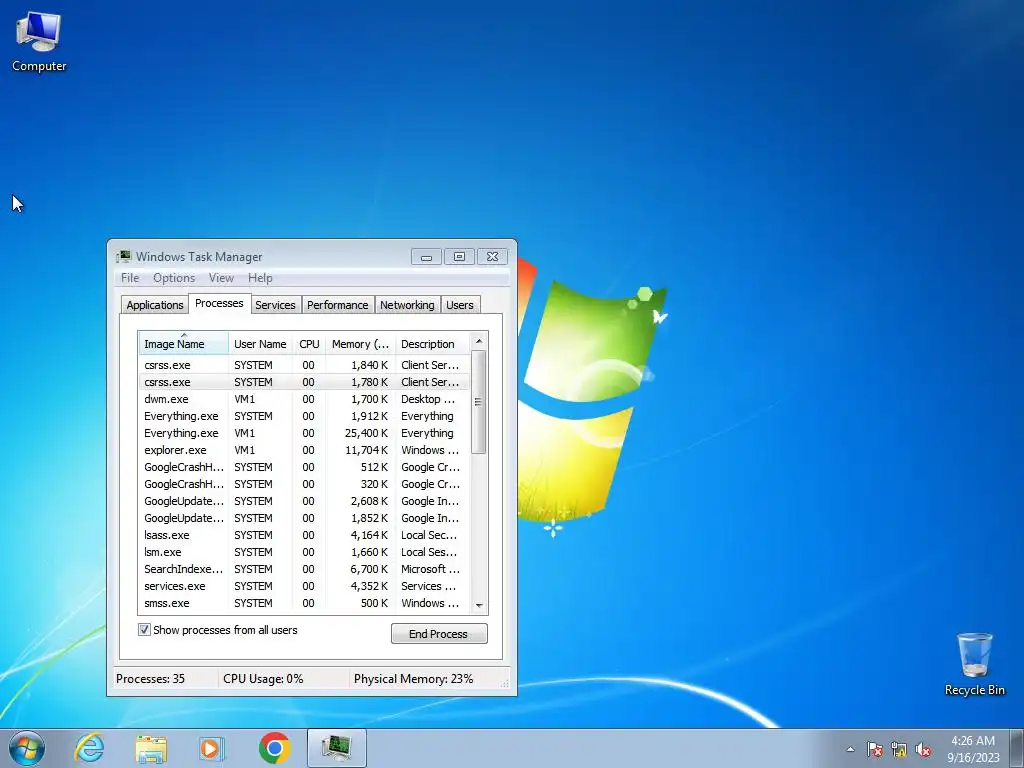Select csrss.exe row using 1,840 K
Viewport: 1024px width, 768px height.
304,365
